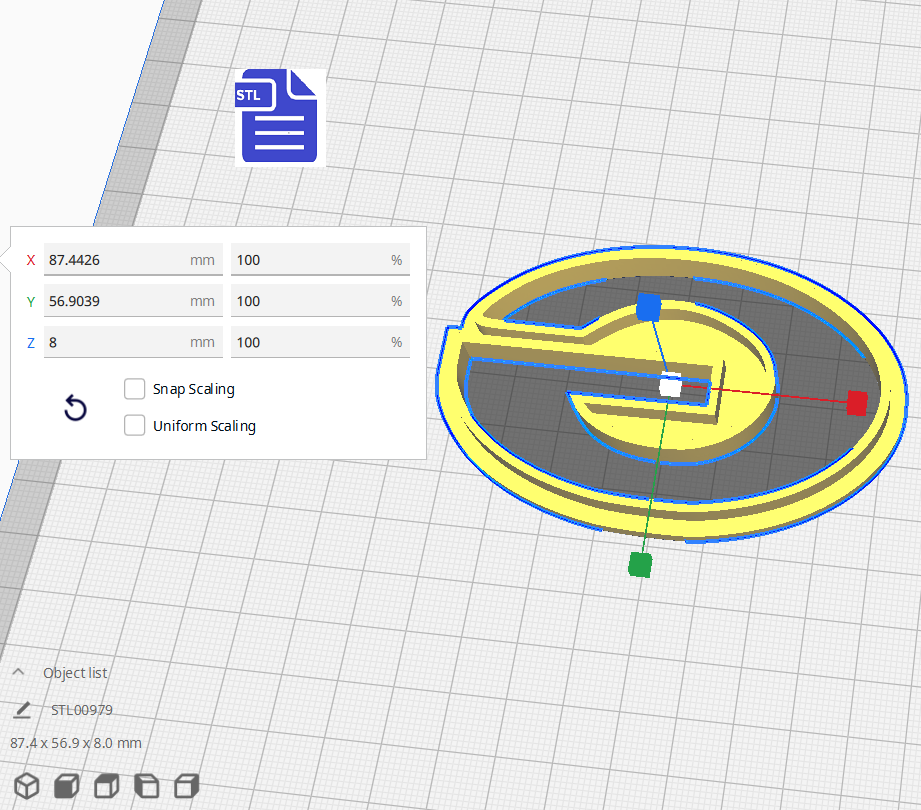Switch to the right side view icon
The height and width of the screenshot is (810, 921).
(x=186, y=786)
